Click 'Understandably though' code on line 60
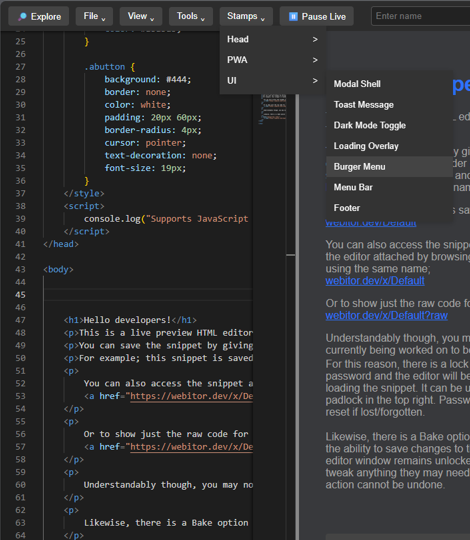This screenshot has height=540, width=470. pos(168,485)
